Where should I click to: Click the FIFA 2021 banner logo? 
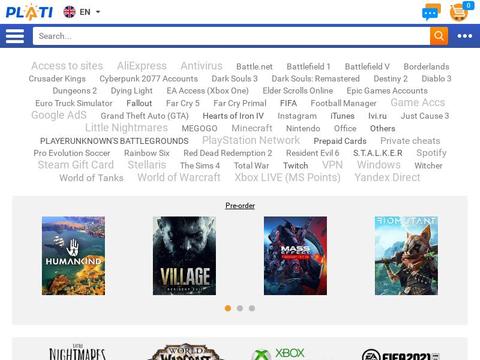401,355
